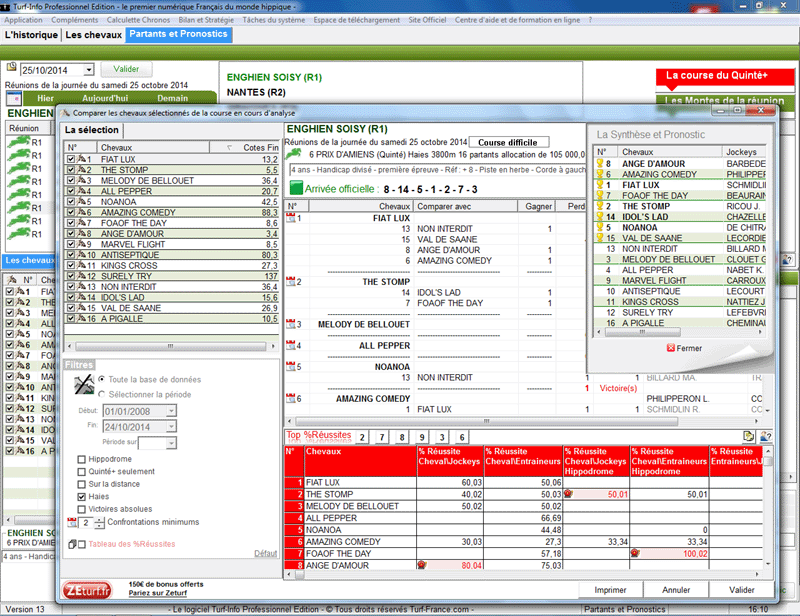Click the Hier button in green bar

pos(45,98)
